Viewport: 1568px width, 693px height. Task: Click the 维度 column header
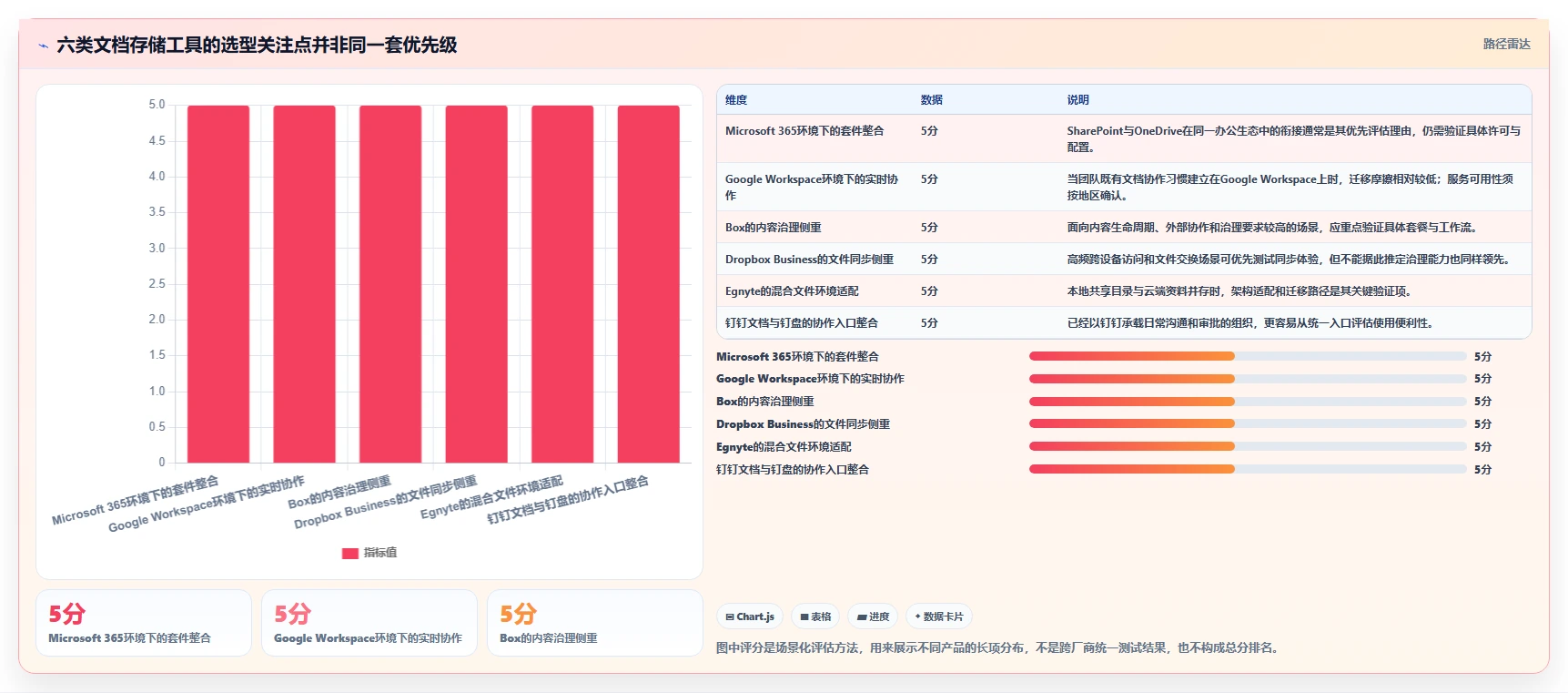pyautogui.click(x=736, y=100)
